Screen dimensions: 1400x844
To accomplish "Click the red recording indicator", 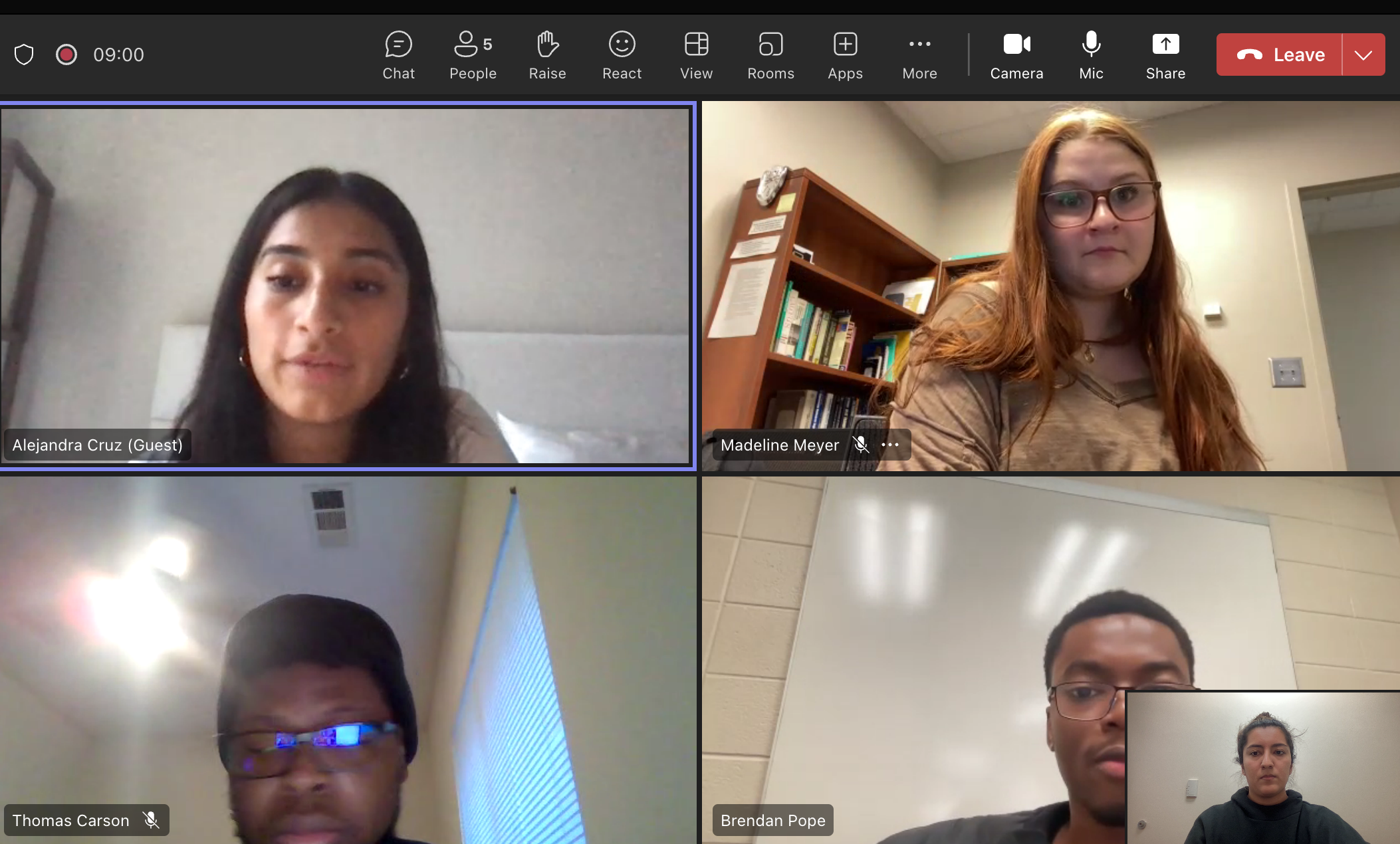I will pos(66,54).
